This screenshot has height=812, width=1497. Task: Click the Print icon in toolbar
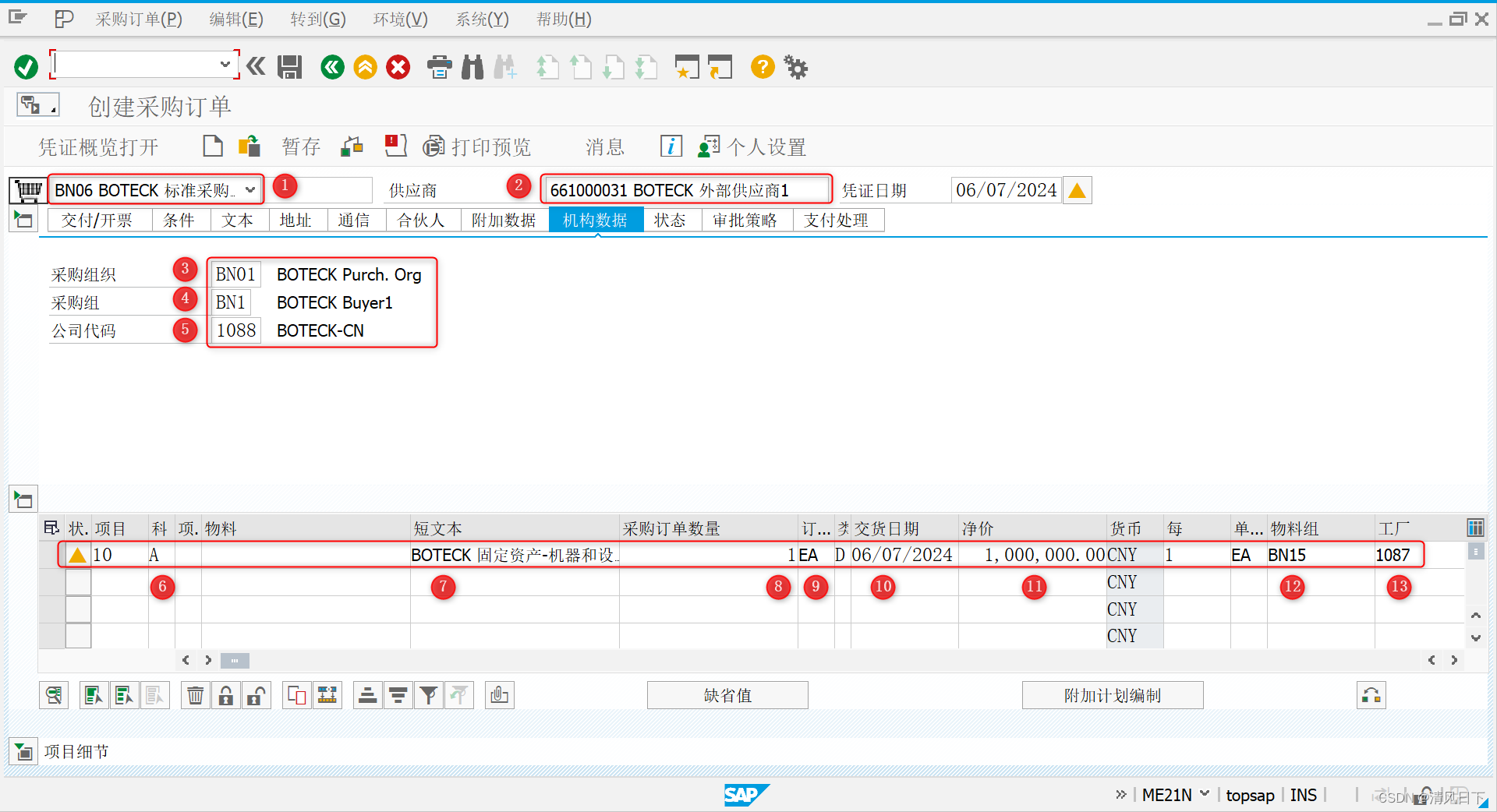(x=439, y=67)
